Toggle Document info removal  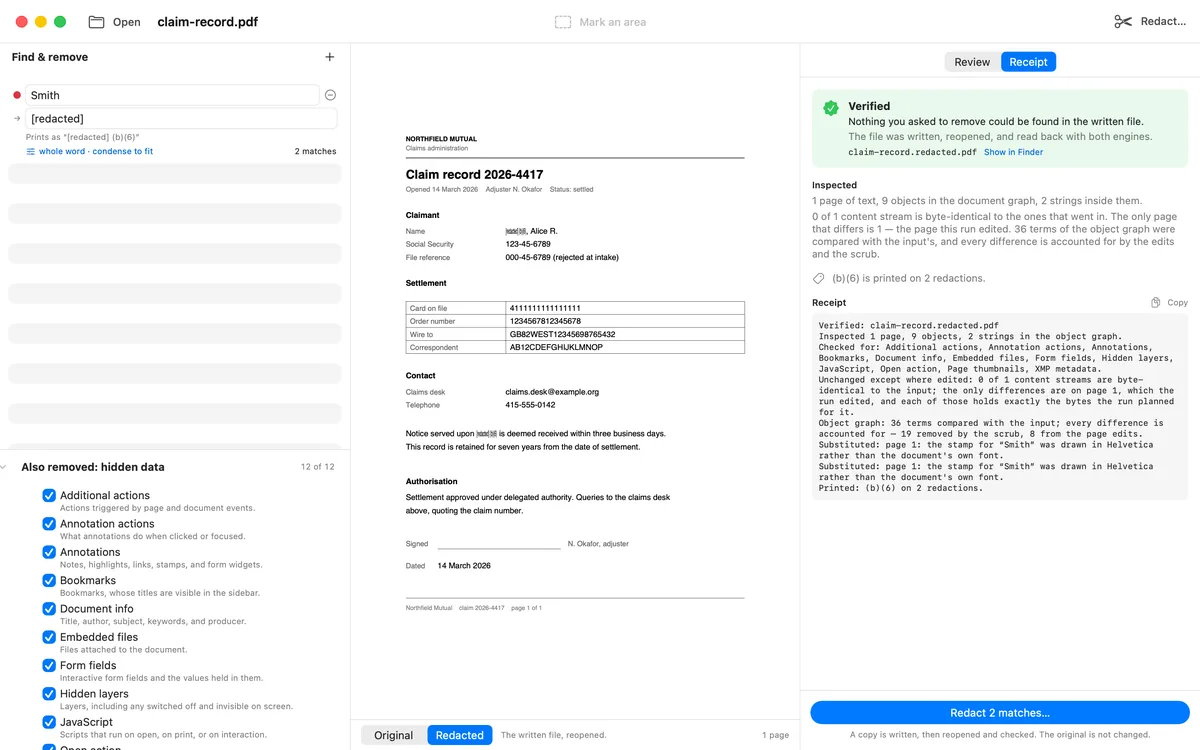[x=49, y=609]
